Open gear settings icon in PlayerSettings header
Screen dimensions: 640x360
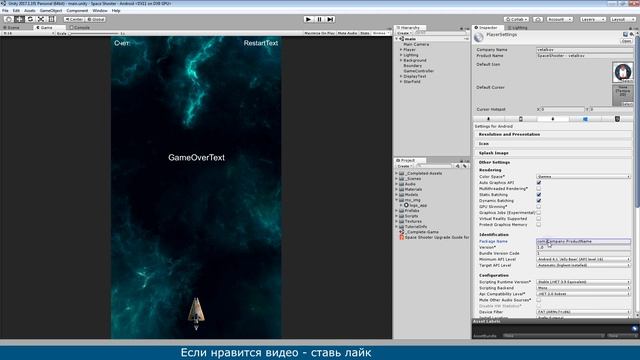(631, 34)
